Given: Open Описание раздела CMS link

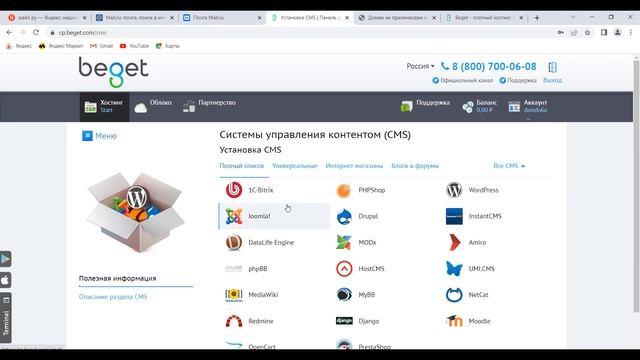Looking at the screenshot, I should click(x=113, y=297).
